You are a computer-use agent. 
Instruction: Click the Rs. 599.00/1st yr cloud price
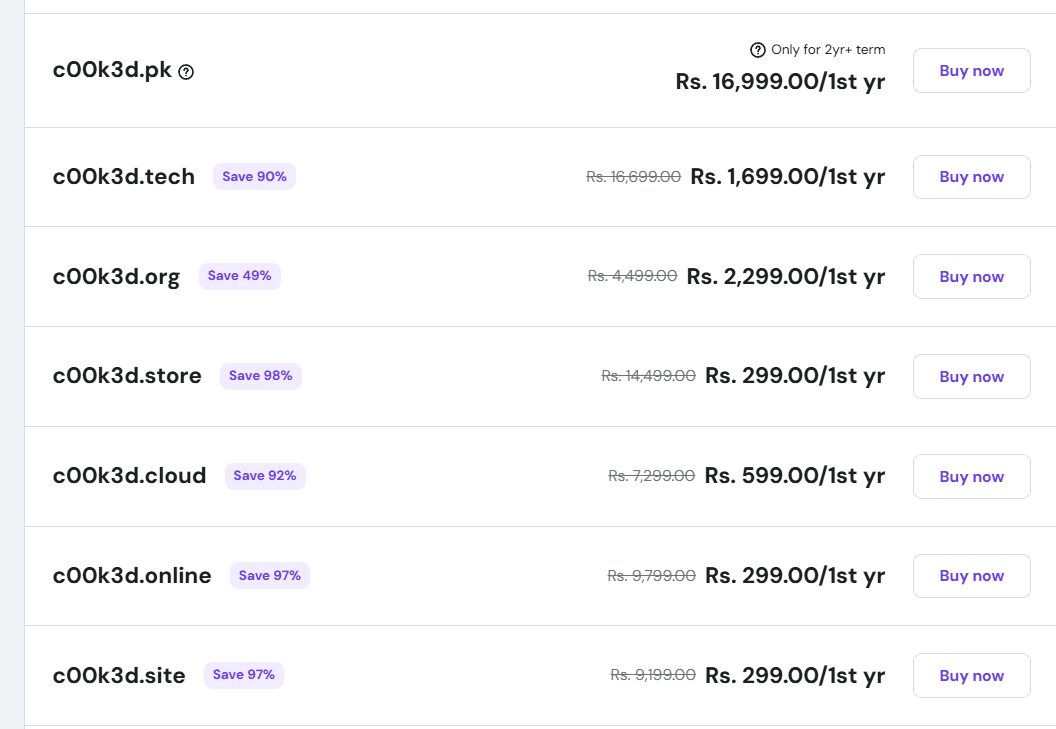tap(794, 476)
